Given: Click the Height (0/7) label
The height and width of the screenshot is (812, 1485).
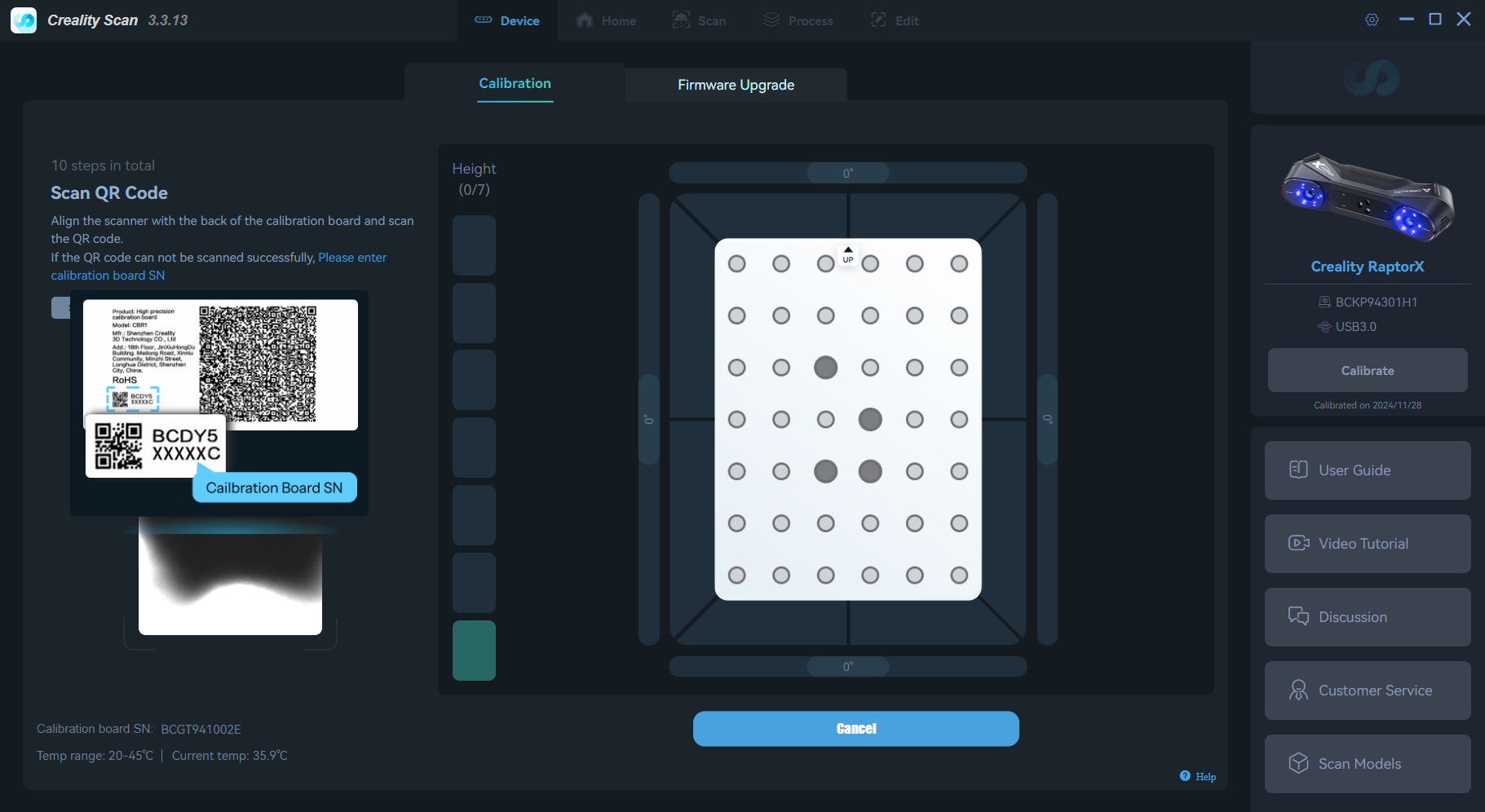Looking at the screenshot, I should coord(474,179).
